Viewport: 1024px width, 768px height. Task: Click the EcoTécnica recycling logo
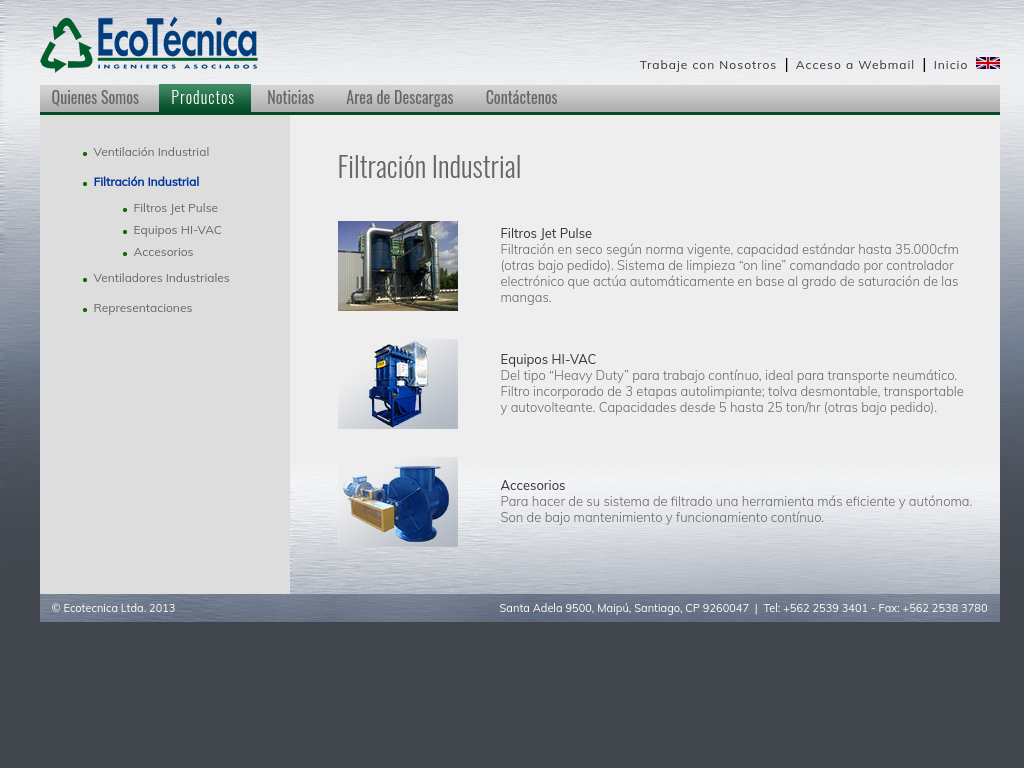150,42
